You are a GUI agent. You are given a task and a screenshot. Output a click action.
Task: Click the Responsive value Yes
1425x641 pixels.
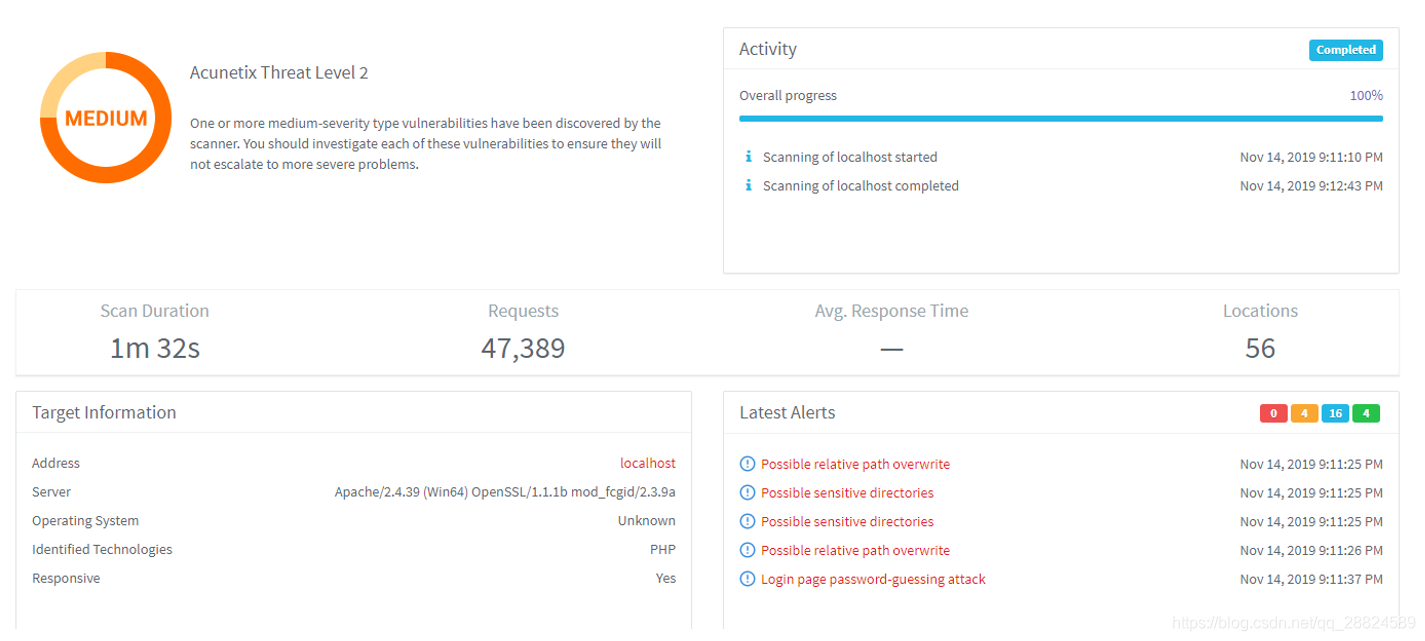[x=666, y=579]
